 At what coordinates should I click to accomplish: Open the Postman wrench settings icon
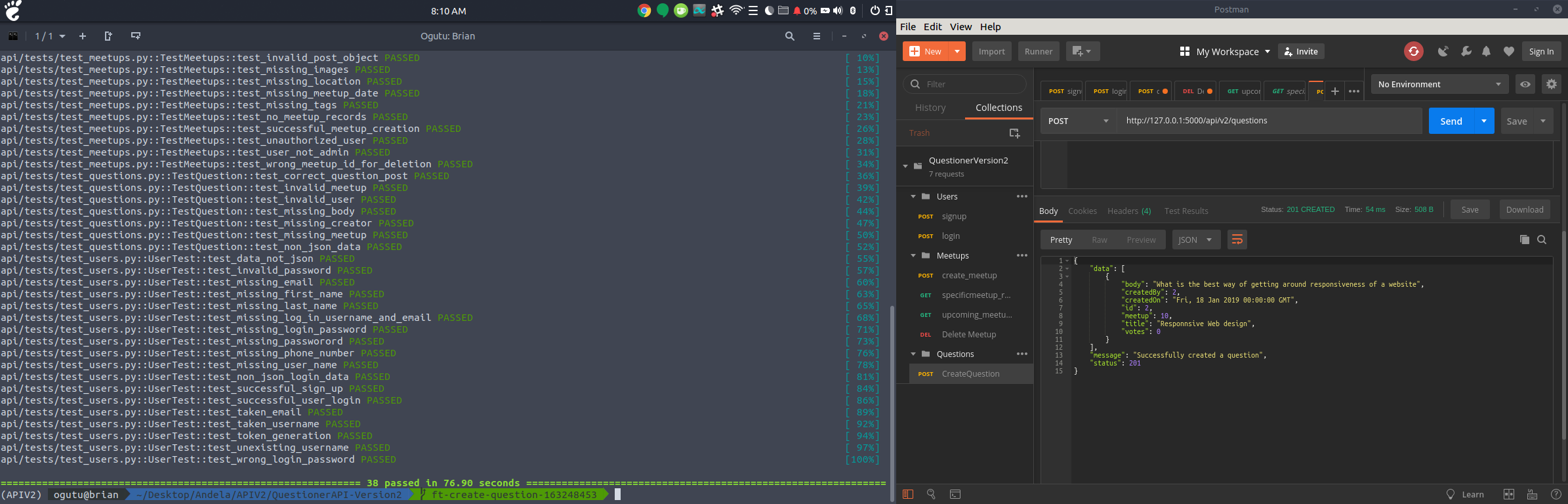(1466, 51)
